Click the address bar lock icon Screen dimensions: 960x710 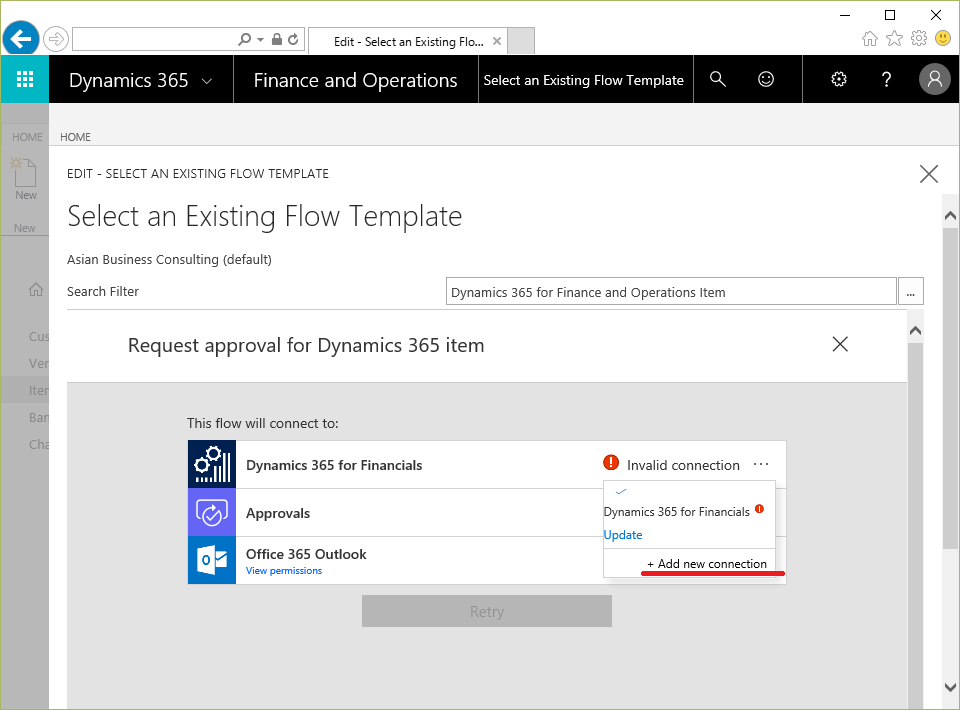tap(277, 40)
